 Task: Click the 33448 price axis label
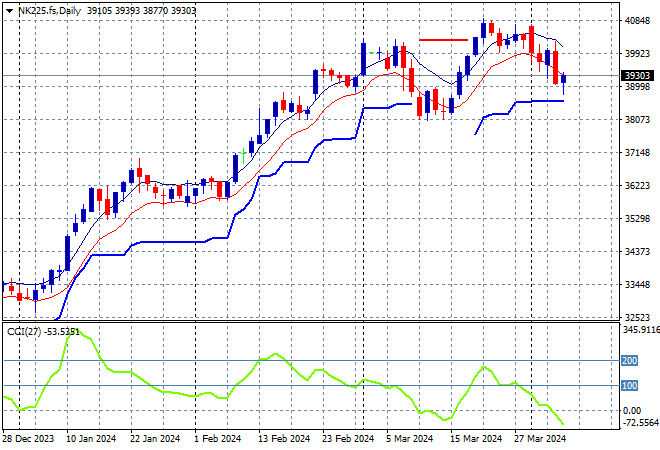pos(637,285)
